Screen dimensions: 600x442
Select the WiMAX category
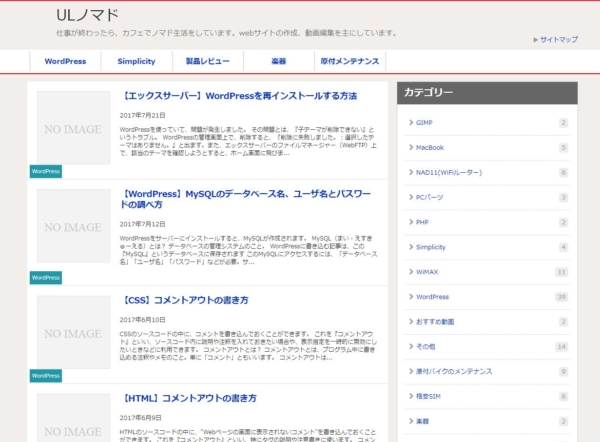click(428, 272)
